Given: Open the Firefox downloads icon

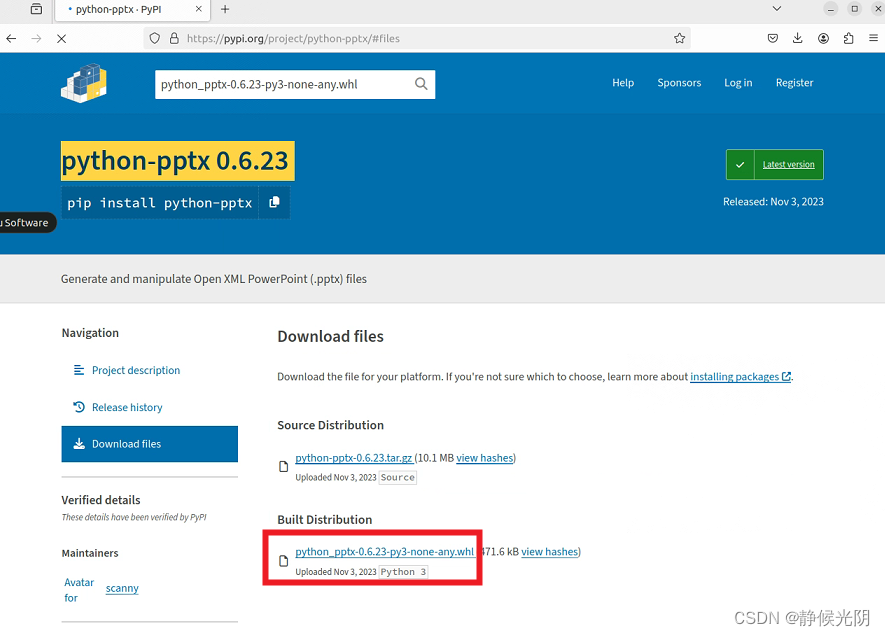Looking at the screenshot, I should 798,38.
